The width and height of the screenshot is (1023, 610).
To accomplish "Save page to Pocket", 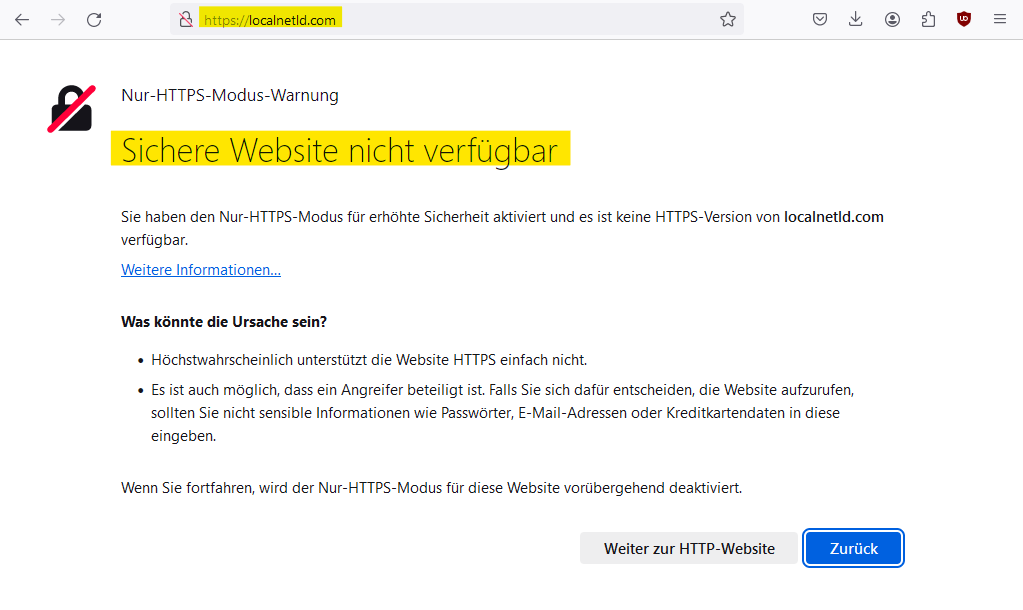I will [820, 19].
